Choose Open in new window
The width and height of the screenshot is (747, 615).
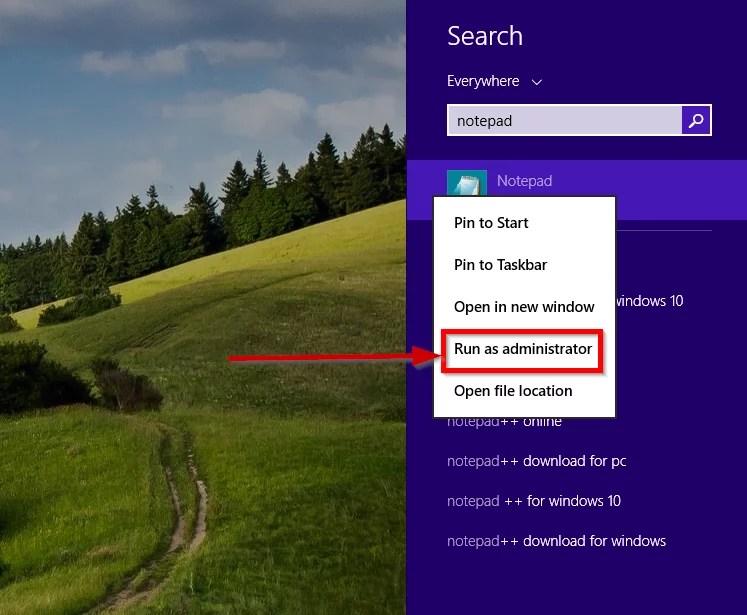tap(524, 307)
